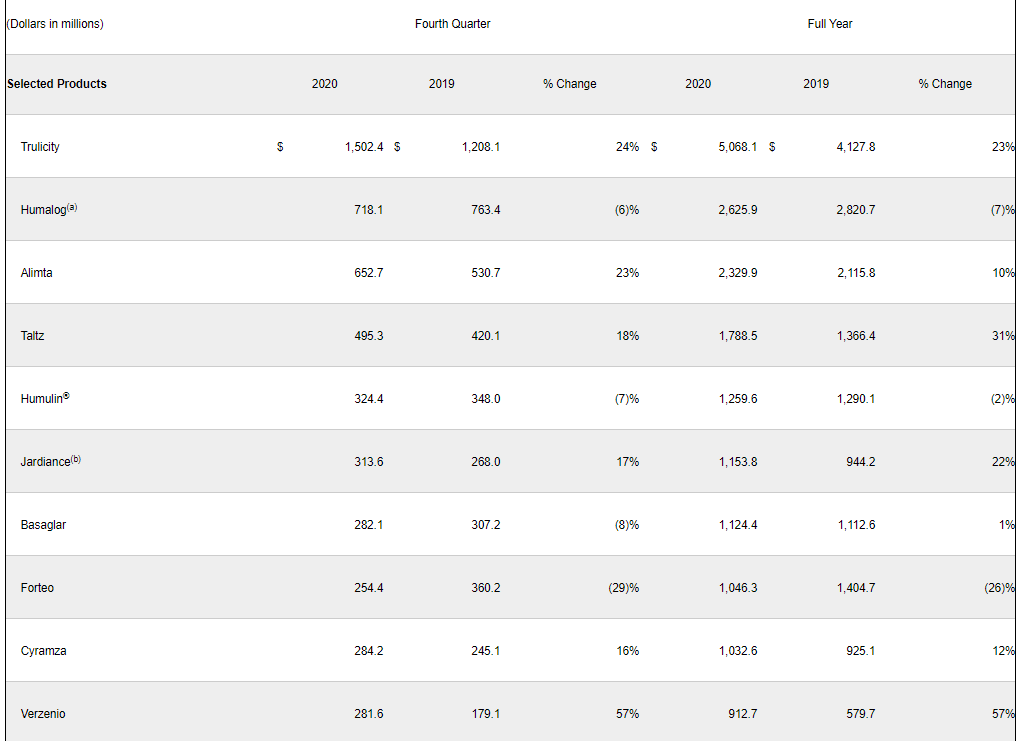Click the Full Year column header
1021x741 pixels.
(830, 24)
